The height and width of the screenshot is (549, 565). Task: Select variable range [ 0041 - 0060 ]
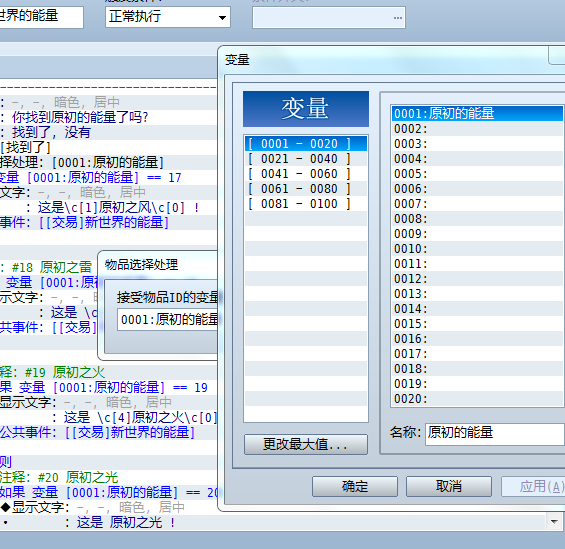pos(306,174)
